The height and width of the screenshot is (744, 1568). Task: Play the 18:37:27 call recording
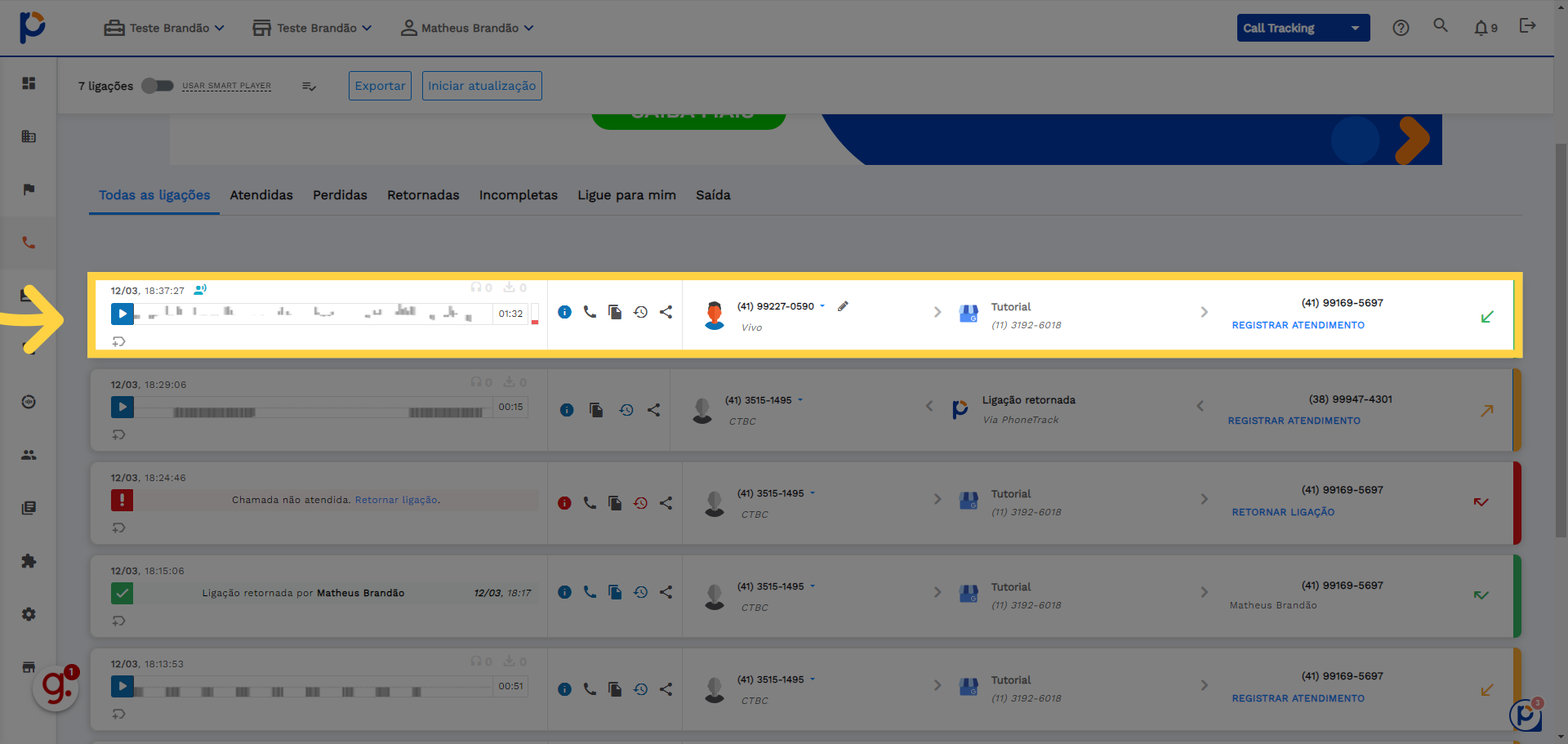122,314
